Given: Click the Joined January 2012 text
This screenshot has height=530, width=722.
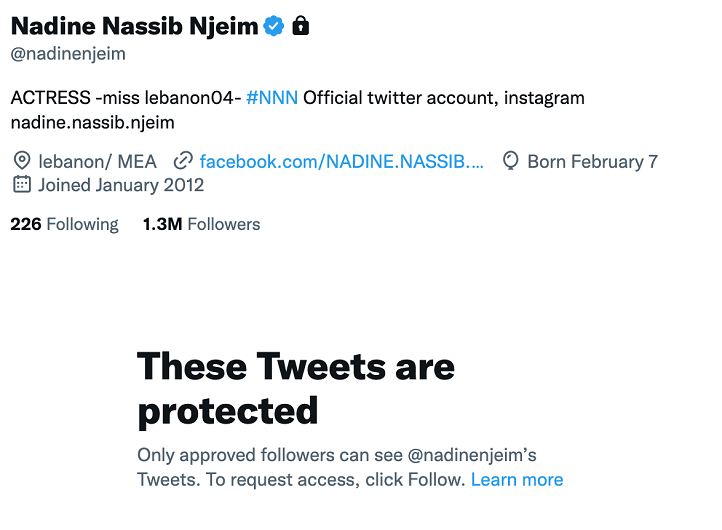Looking at the screenshot, I should [121, 184].
